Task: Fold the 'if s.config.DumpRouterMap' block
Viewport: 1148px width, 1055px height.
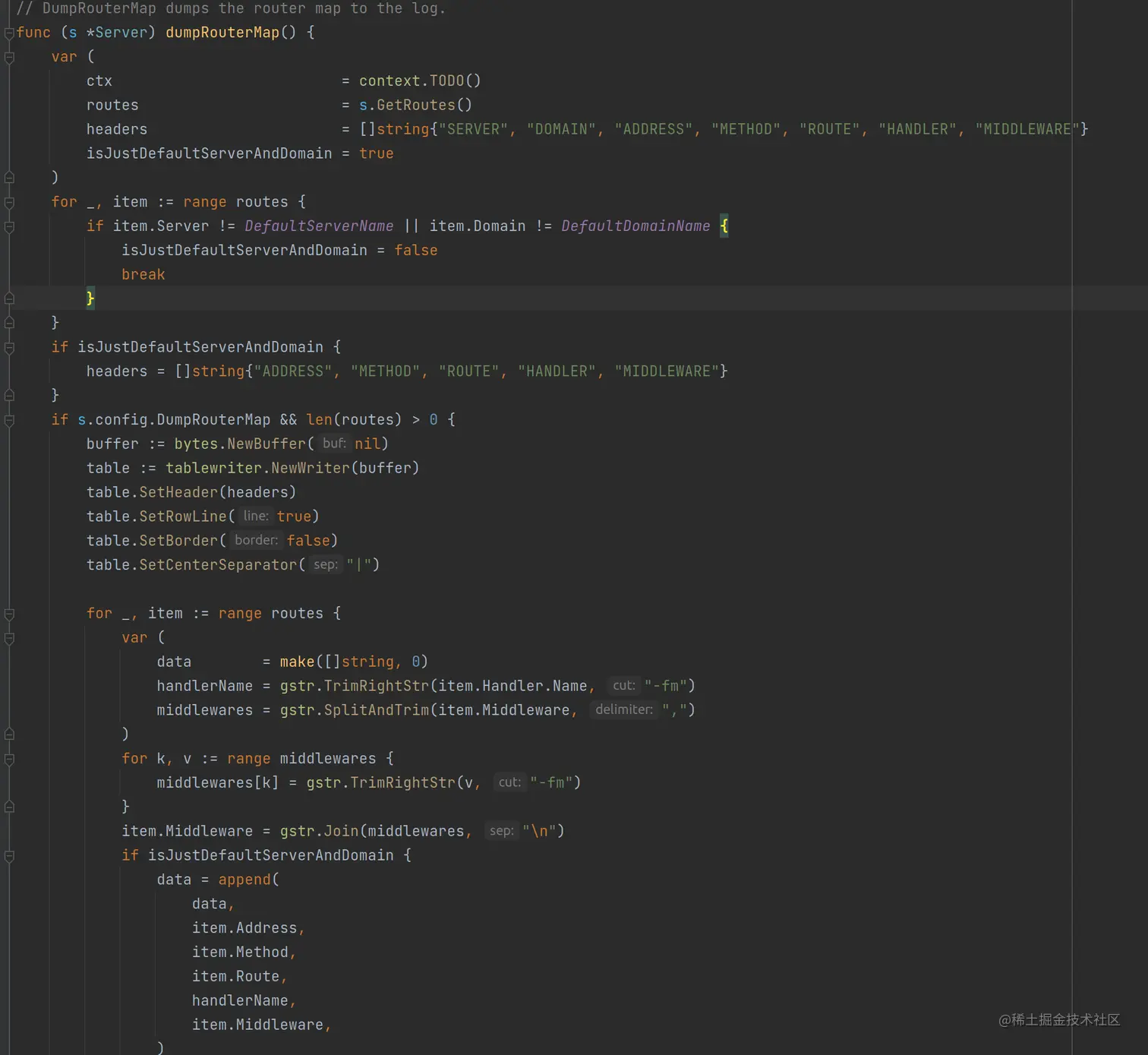Action: click(9, 420)
